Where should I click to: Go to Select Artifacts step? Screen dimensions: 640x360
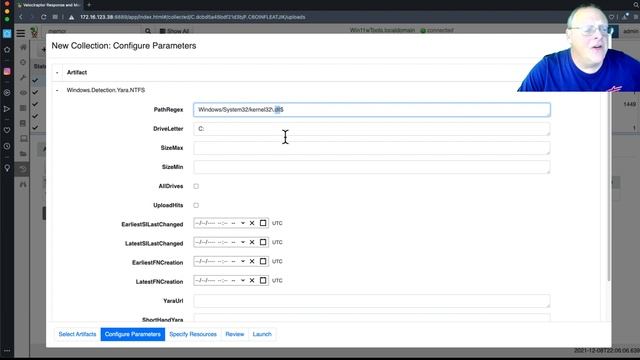coord(77,334)
